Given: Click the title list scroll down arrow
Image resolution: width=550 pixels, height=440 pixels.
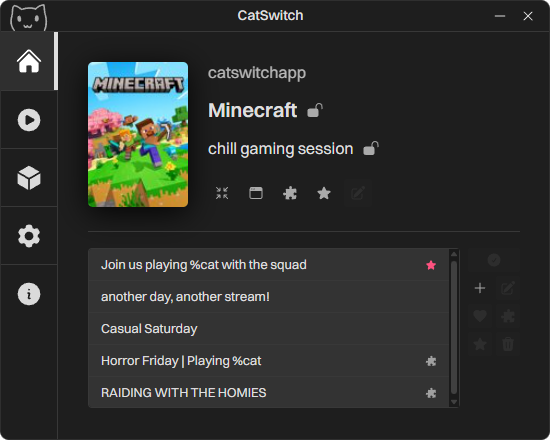Looking at the screenshot, I should [454, 402].
